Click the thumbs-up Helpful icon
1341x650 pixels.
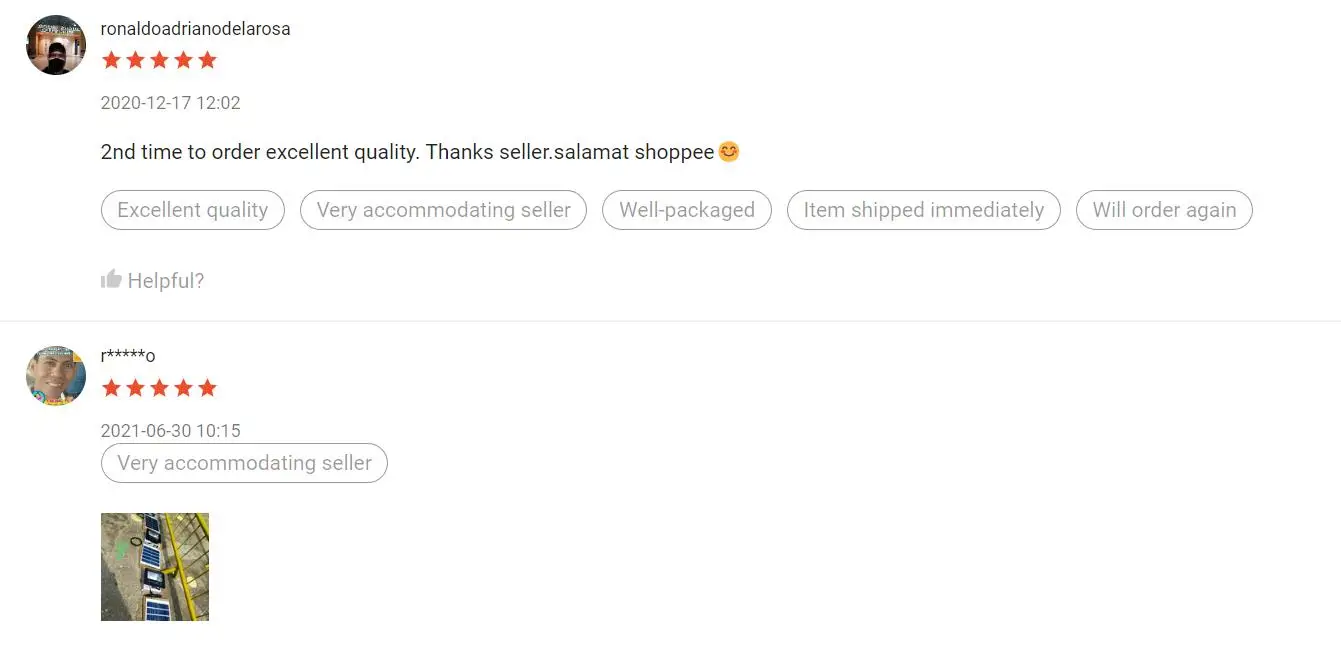(x=111, y=280)
